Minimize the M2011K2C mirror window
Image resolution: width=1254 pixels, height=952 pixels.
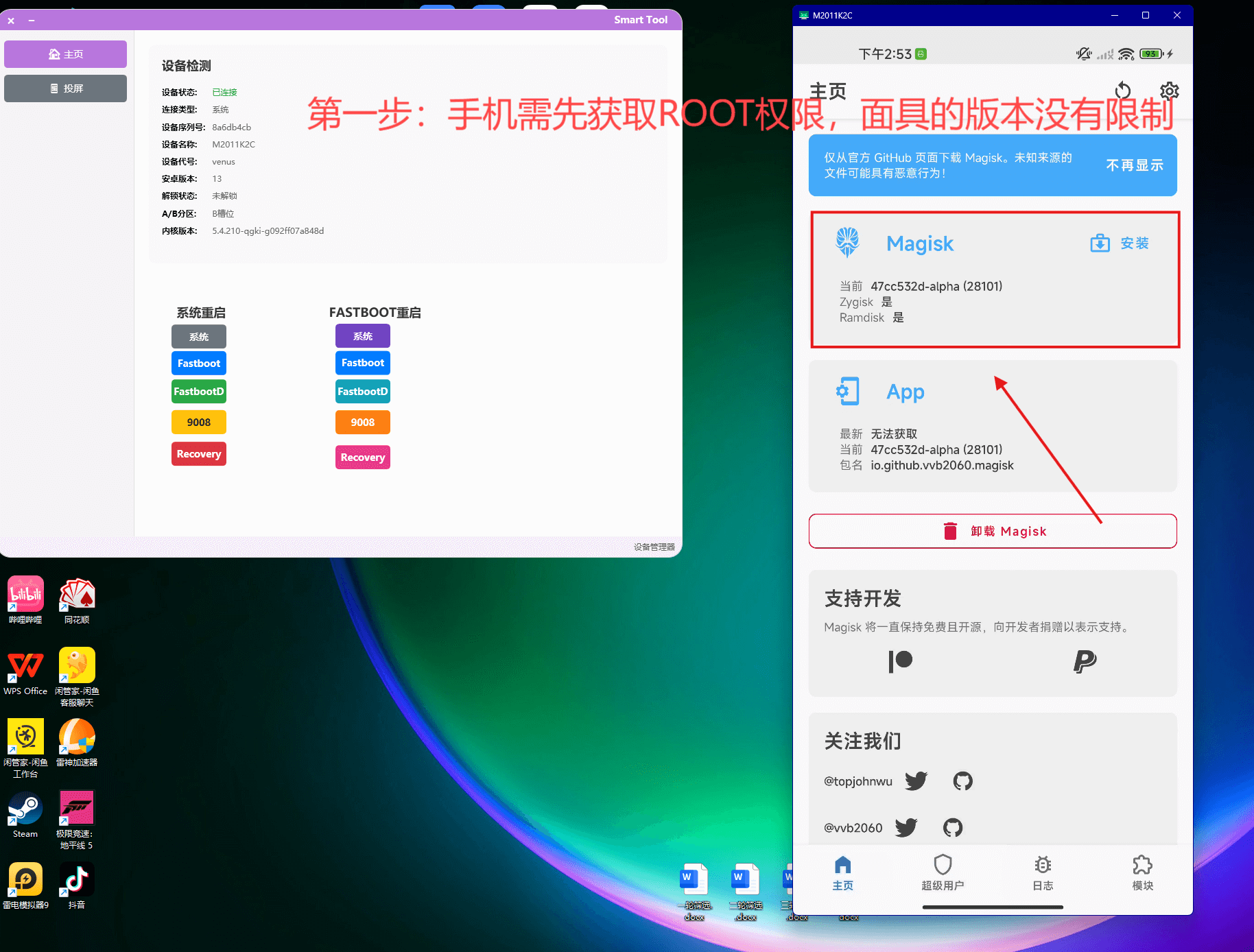(1115, 15)
